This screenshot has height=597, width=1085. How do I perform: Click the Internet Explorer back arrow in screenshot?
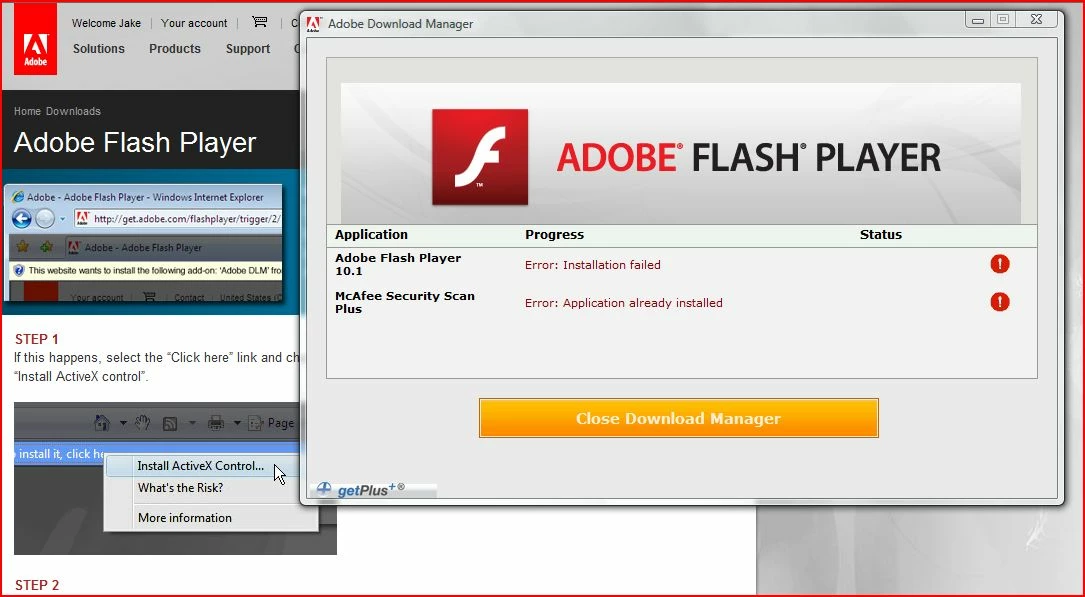pyautogui.click(x=22, y=219)
